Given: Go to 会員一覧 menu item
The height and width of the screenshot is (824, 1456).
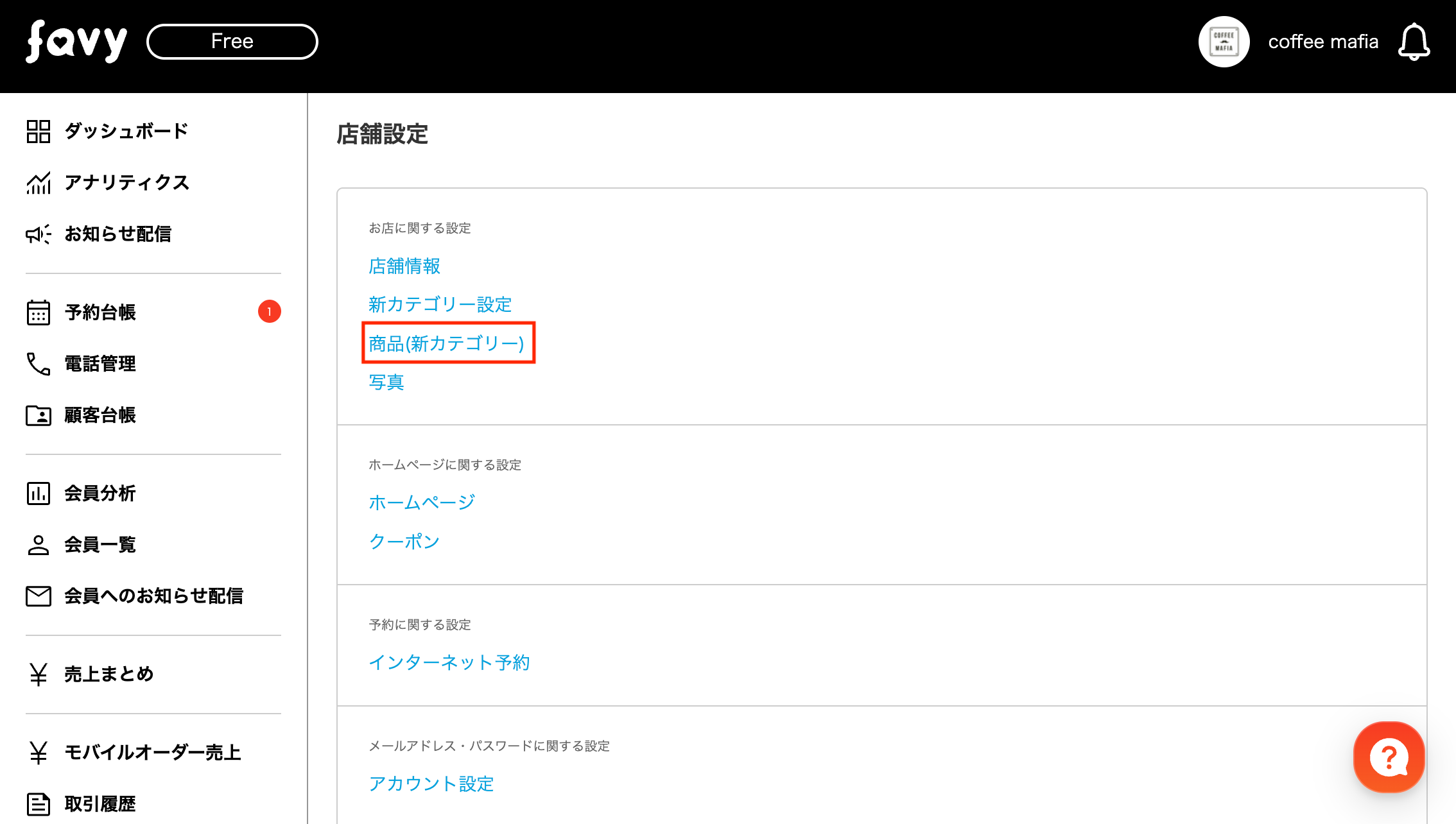Looking at the screenshot, I should pyautogui.click(x=100, y=545).
